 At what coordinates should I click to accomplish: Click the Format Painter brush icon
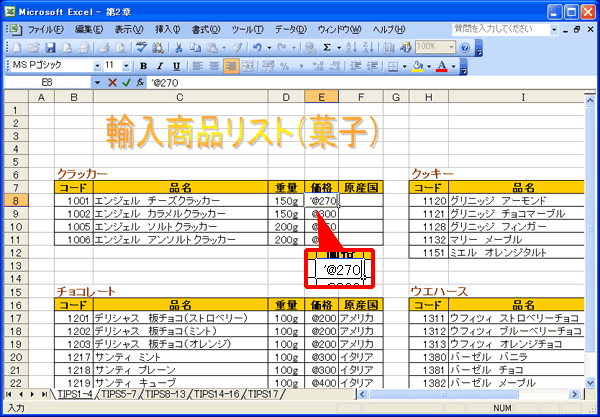click(237, 47)
